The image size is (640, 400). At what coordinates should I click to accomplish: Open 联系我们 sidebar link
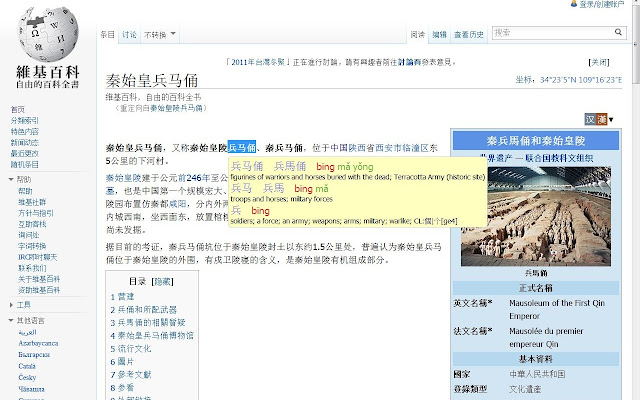(x=32, y=268)
